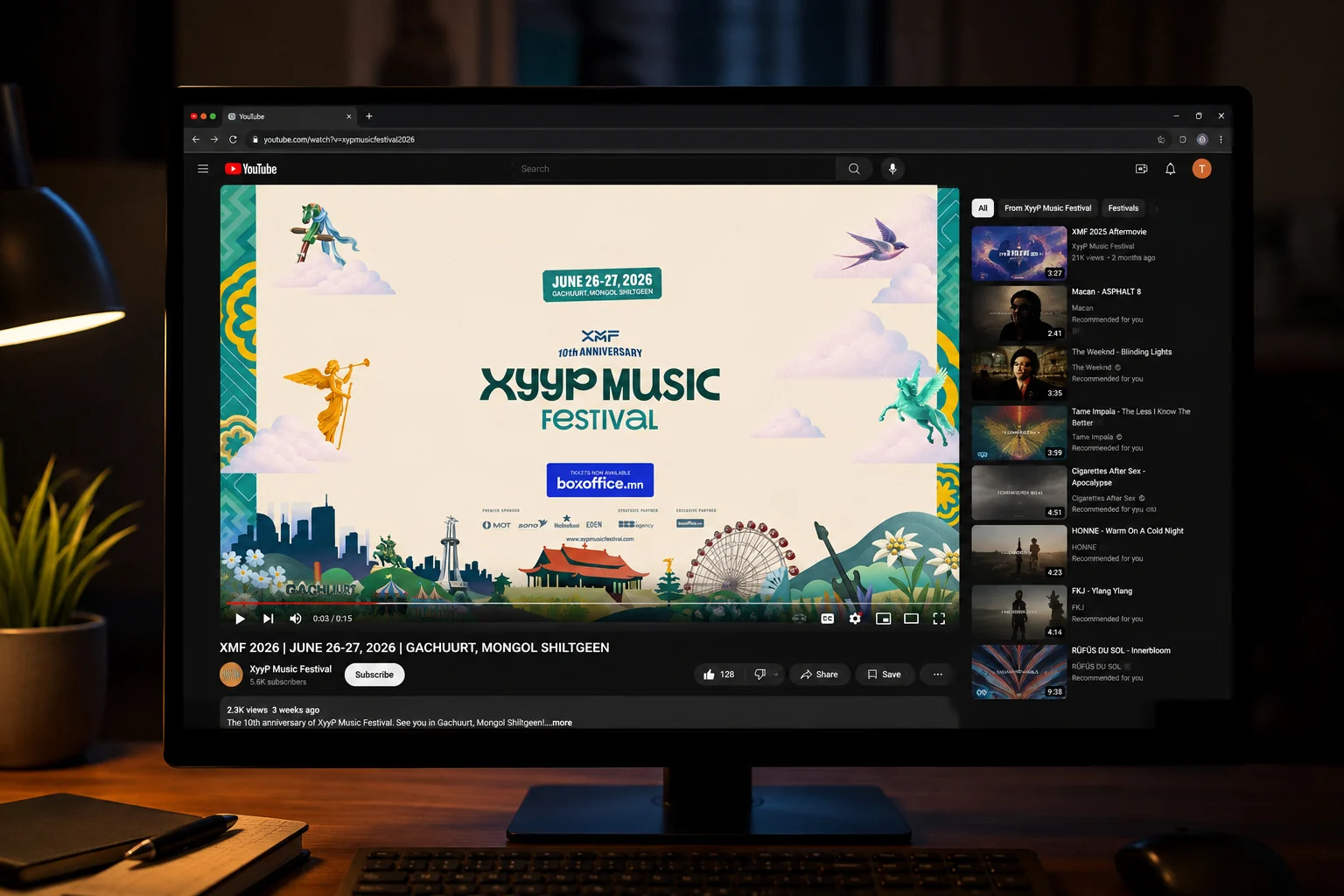Open the browser profile icon in the toolbar

pos(1202,139)
